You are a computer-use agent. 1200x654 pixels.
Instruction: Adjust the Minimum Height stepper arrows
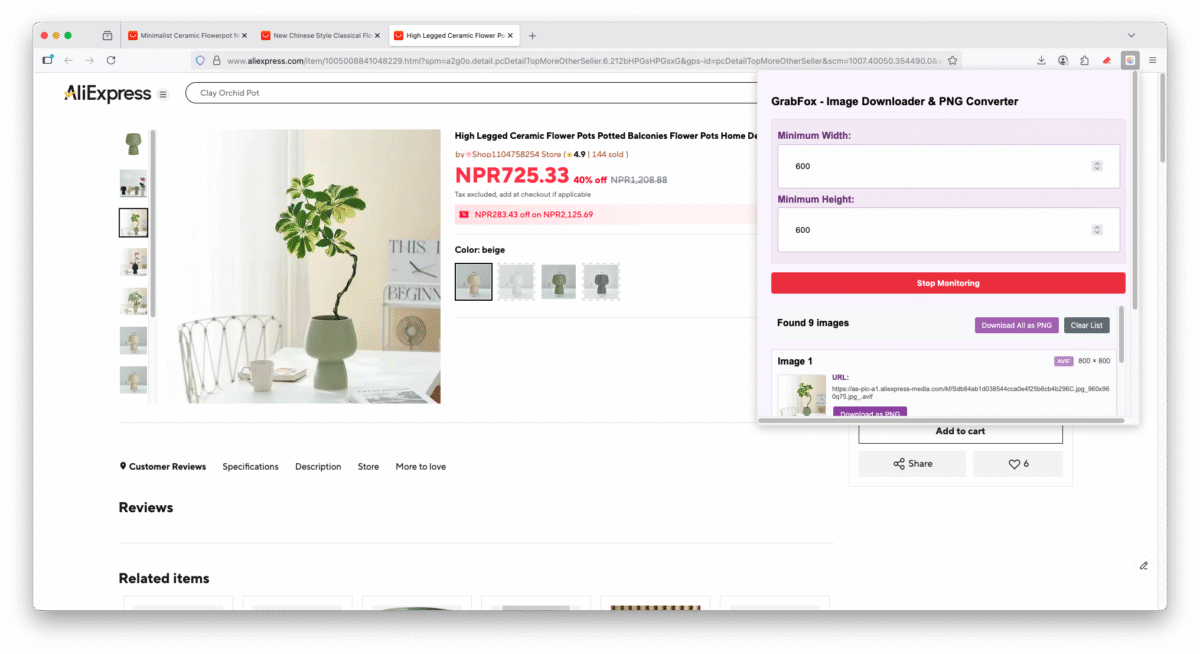(1097, 230)
